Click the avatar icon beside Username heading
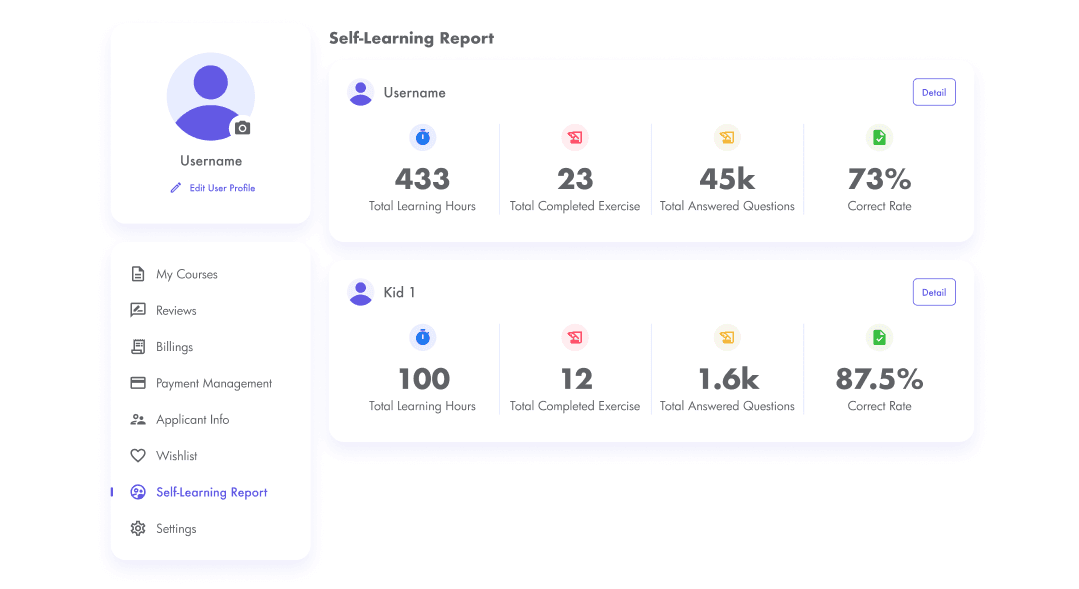 [361, 92]
